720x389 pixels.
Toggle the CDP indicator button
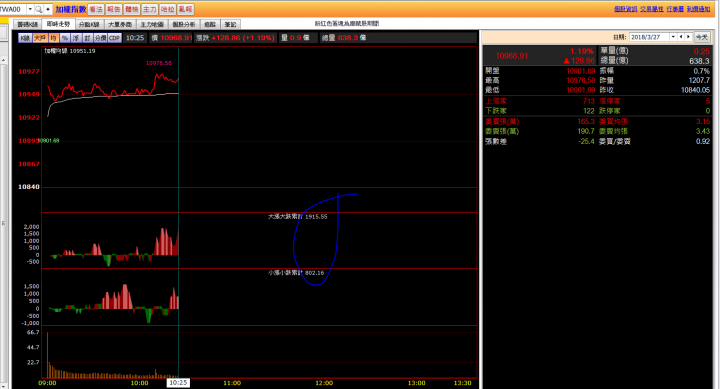coord(114,38)
